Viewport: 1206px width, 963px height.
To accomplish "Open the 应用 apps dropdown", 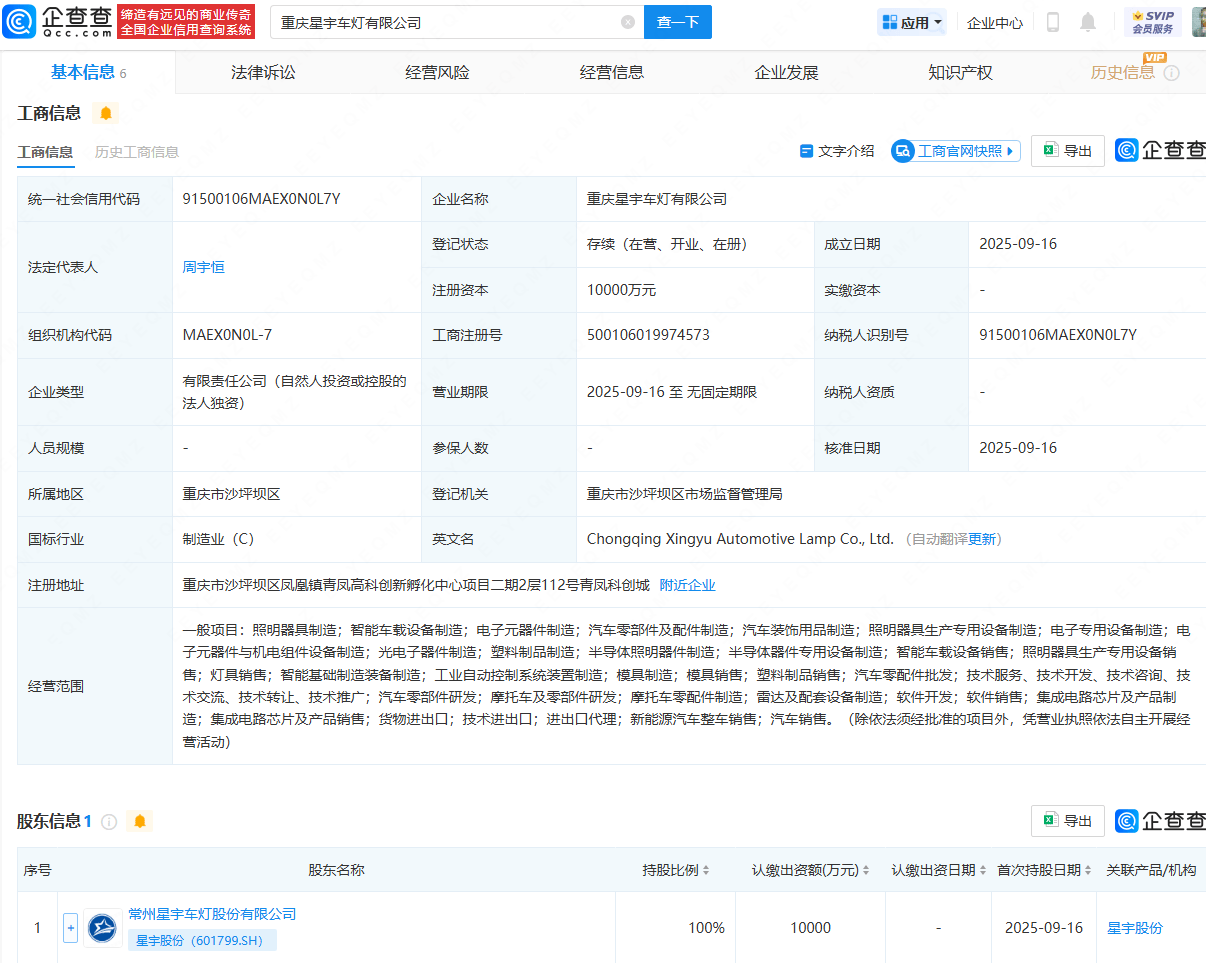I will (x=910, y=22).
